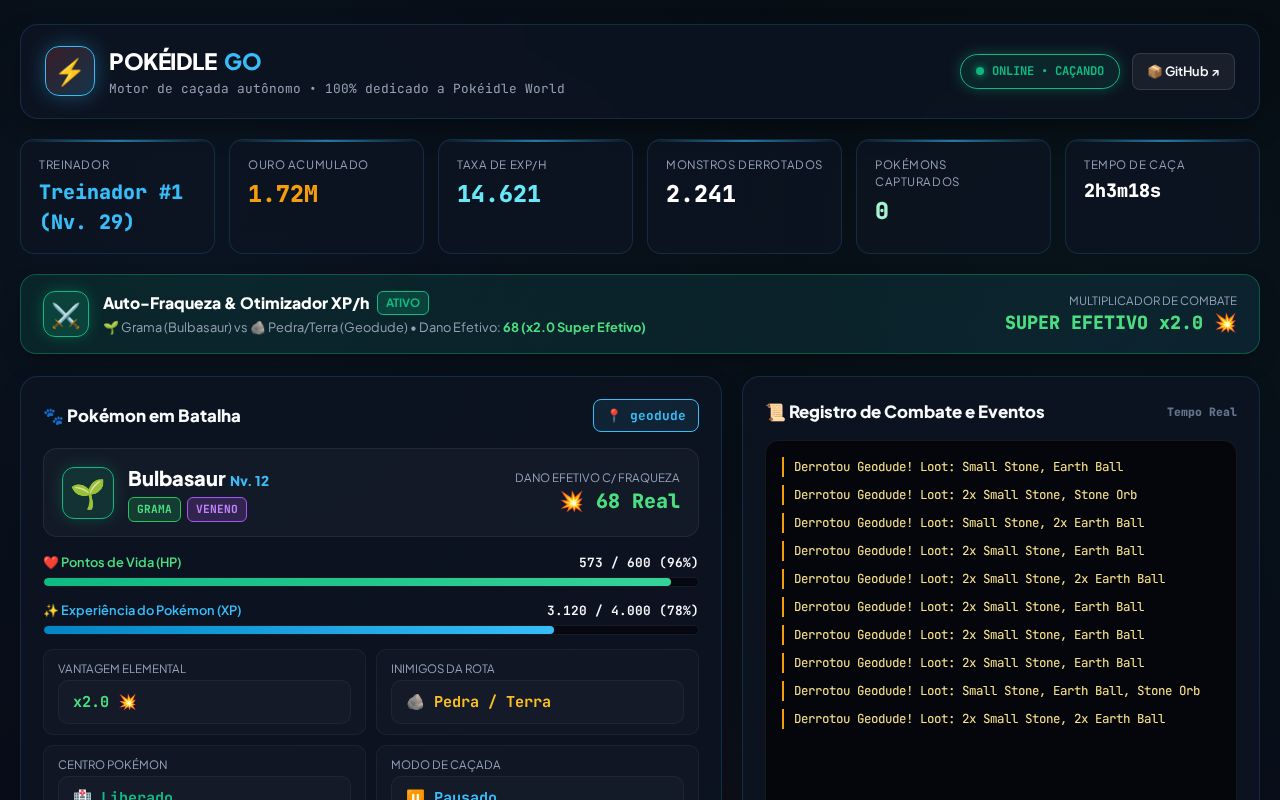This screenshot has height=800, width=1280.
Task: Click the ONLINE • CAÇANDO status badge
Action: [1040, 71]
